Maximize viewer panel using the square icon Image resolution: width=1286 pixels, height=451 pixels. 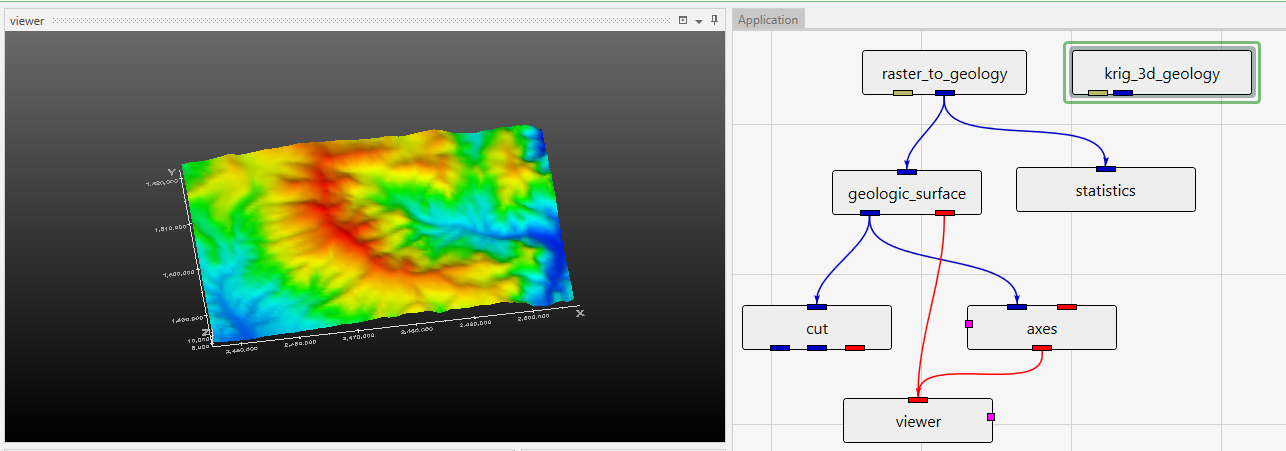pos(683,20)
